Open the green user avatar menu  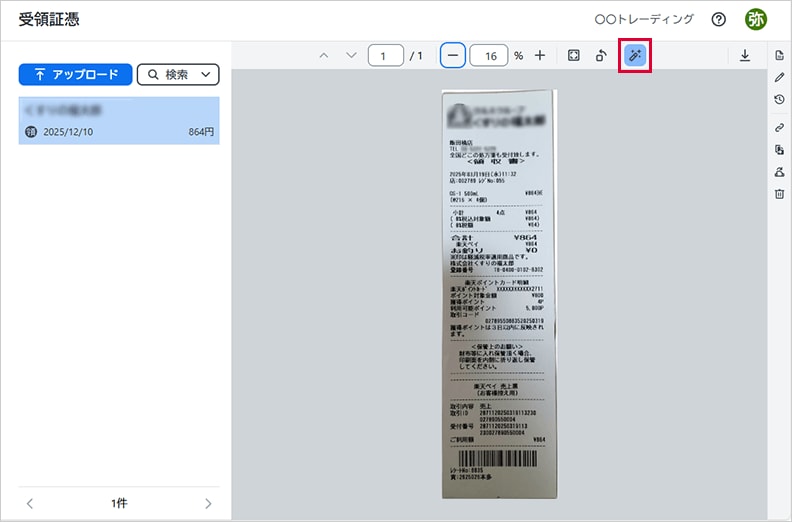tap(755, 19)
